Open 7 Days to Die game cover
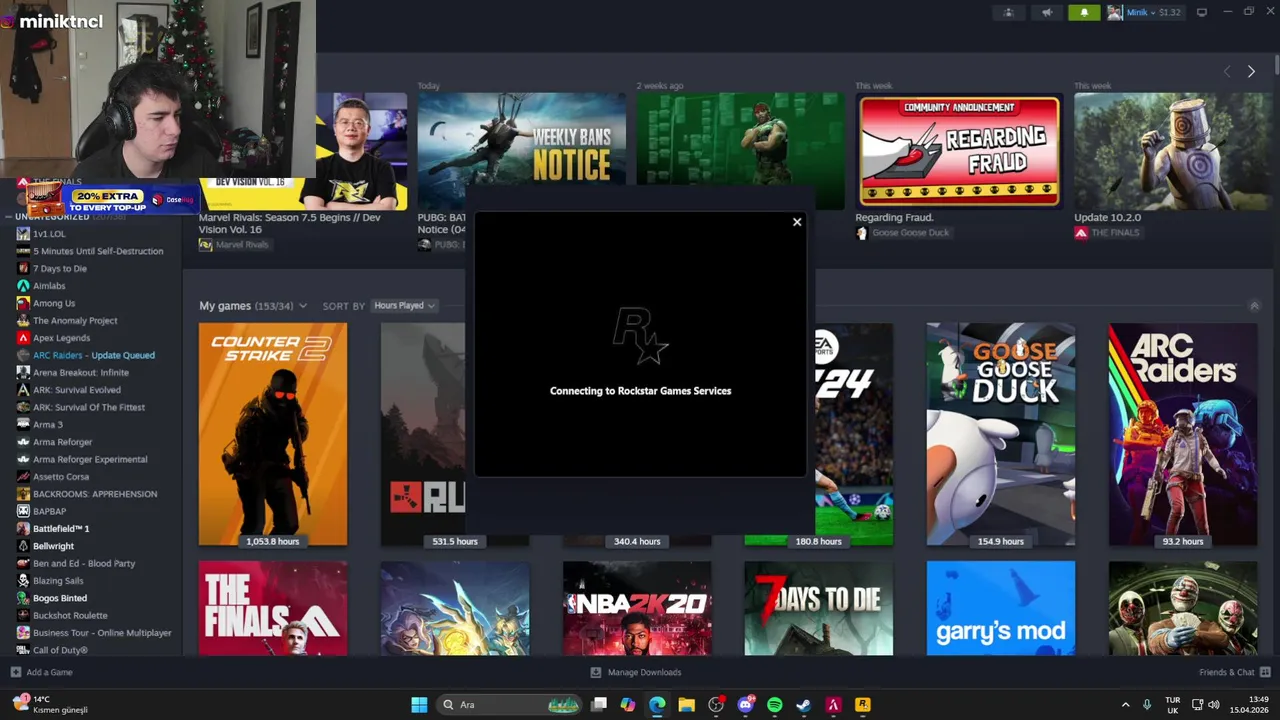Screen dimensions: 1280x720 (x=819, y=608)
